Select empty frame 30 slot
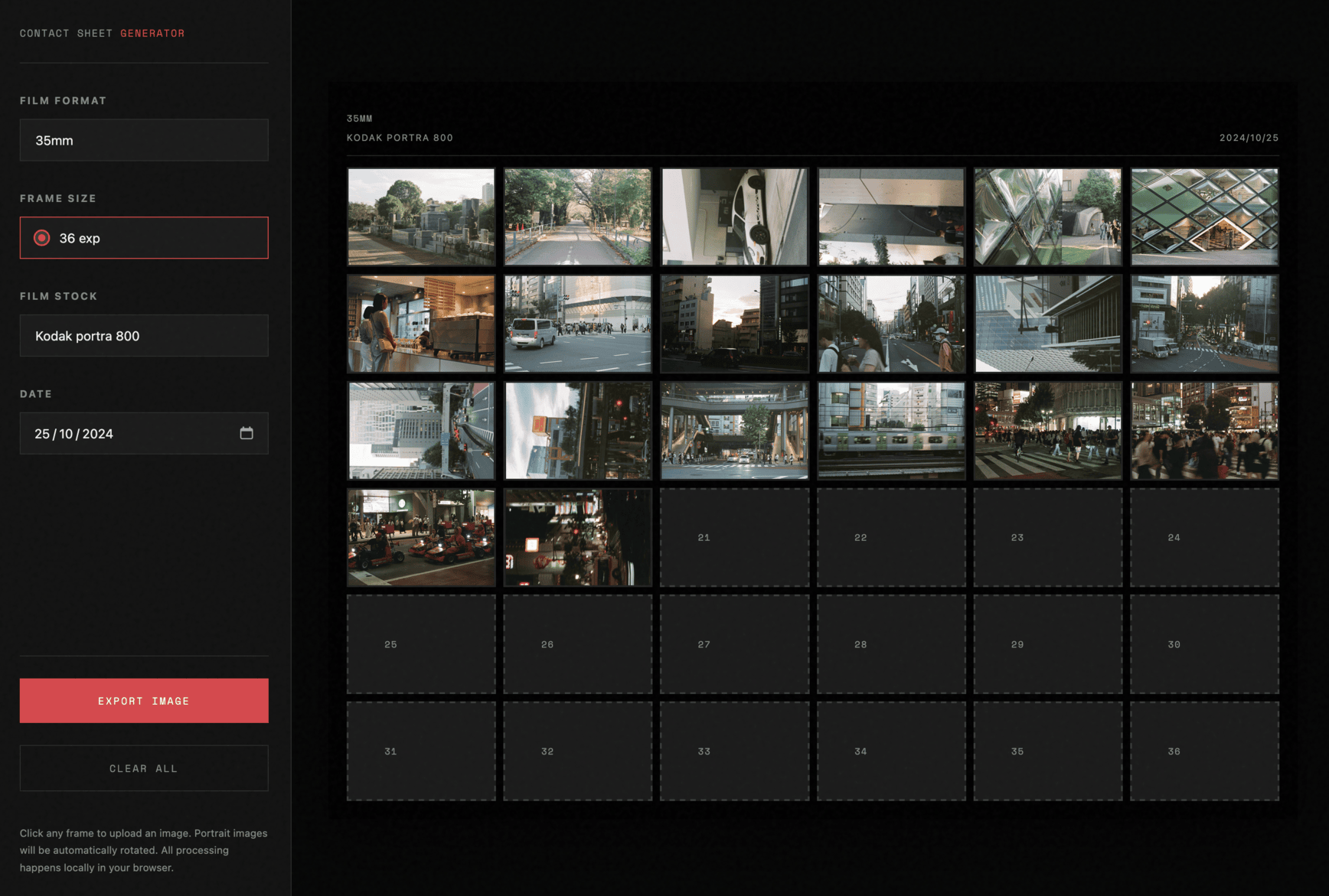The width and height of the screenshot is (1329, 896). pyautogui.click(x=1204, y=644)
